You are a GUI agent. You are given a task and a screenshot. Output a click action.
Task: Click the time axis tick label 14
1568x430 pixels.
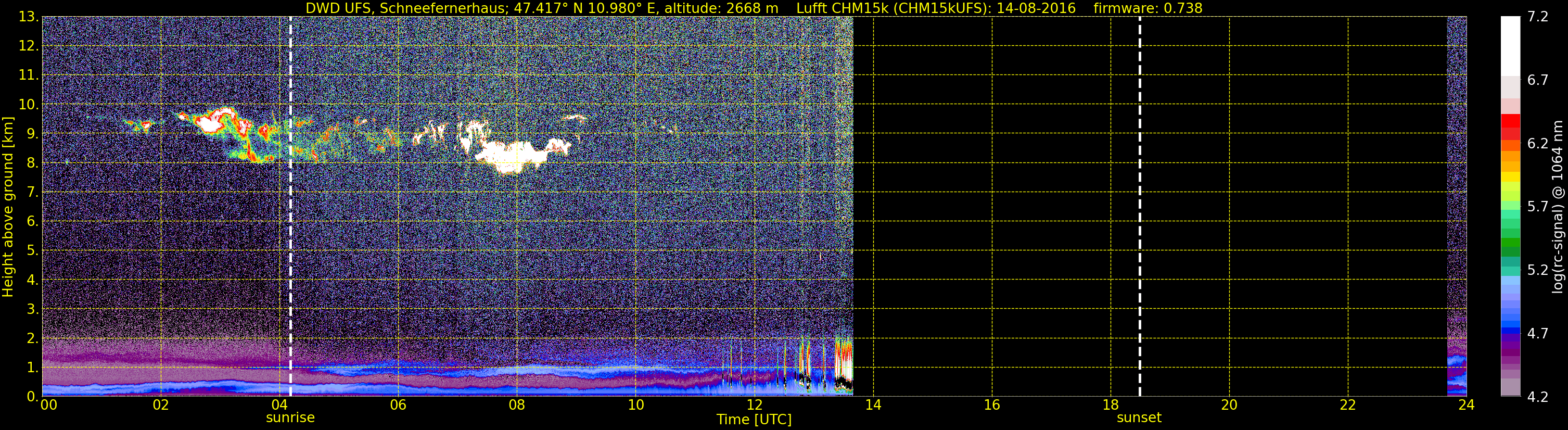(873, 406)
